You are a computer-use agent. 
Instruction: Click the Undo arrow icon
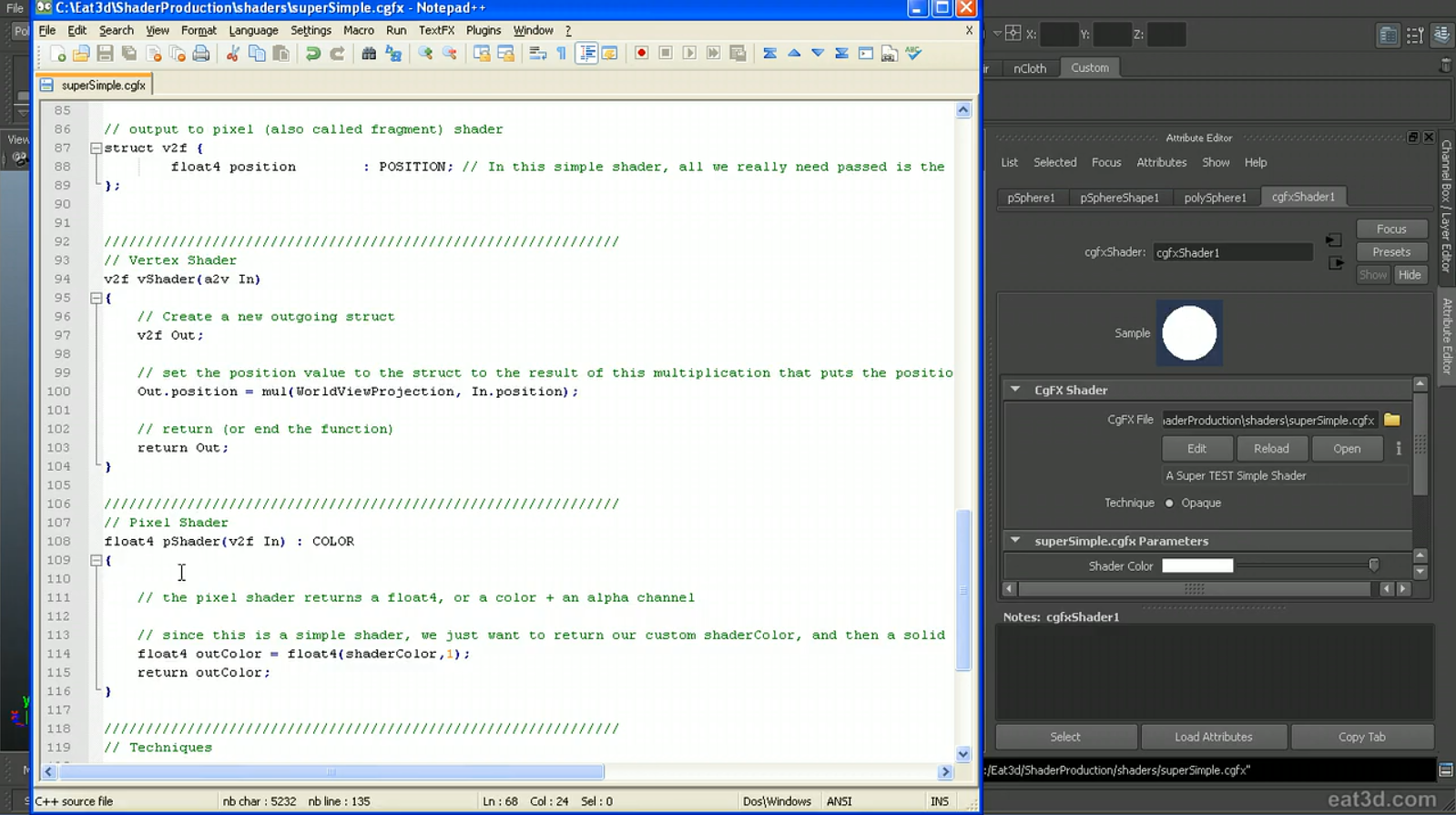(x=312, y=54)
